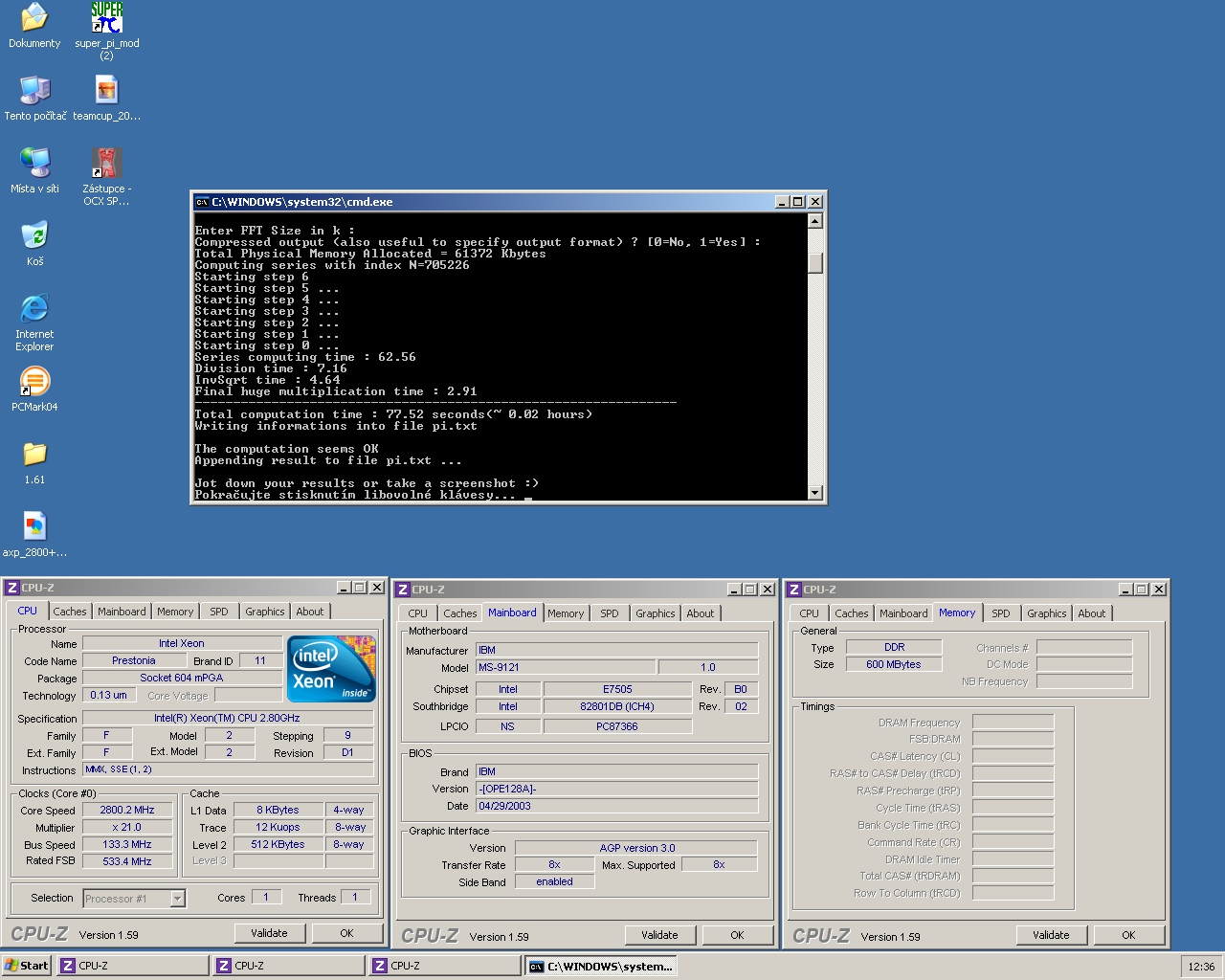Click cmd window scrollbar up arrow

point(815,221)
